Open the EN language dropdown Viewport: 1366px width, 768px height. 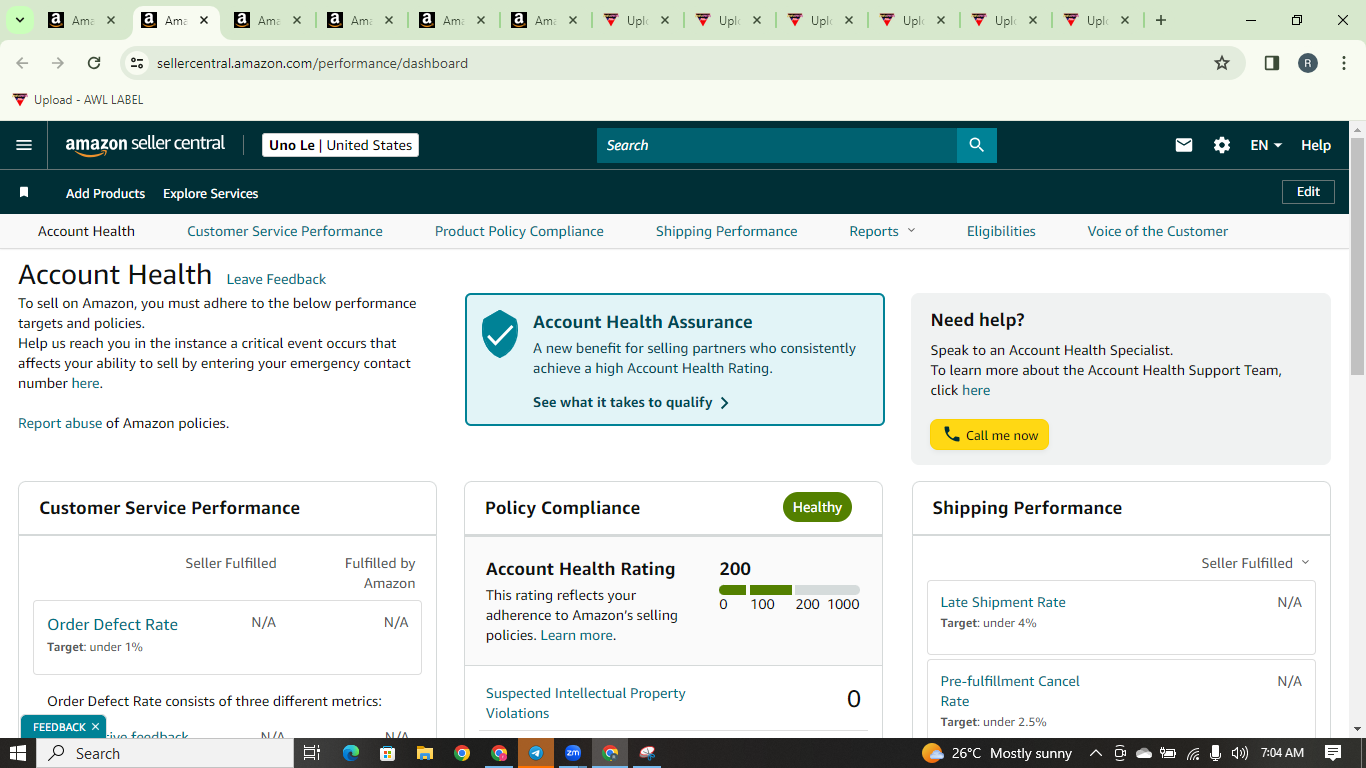[1266, 145]
